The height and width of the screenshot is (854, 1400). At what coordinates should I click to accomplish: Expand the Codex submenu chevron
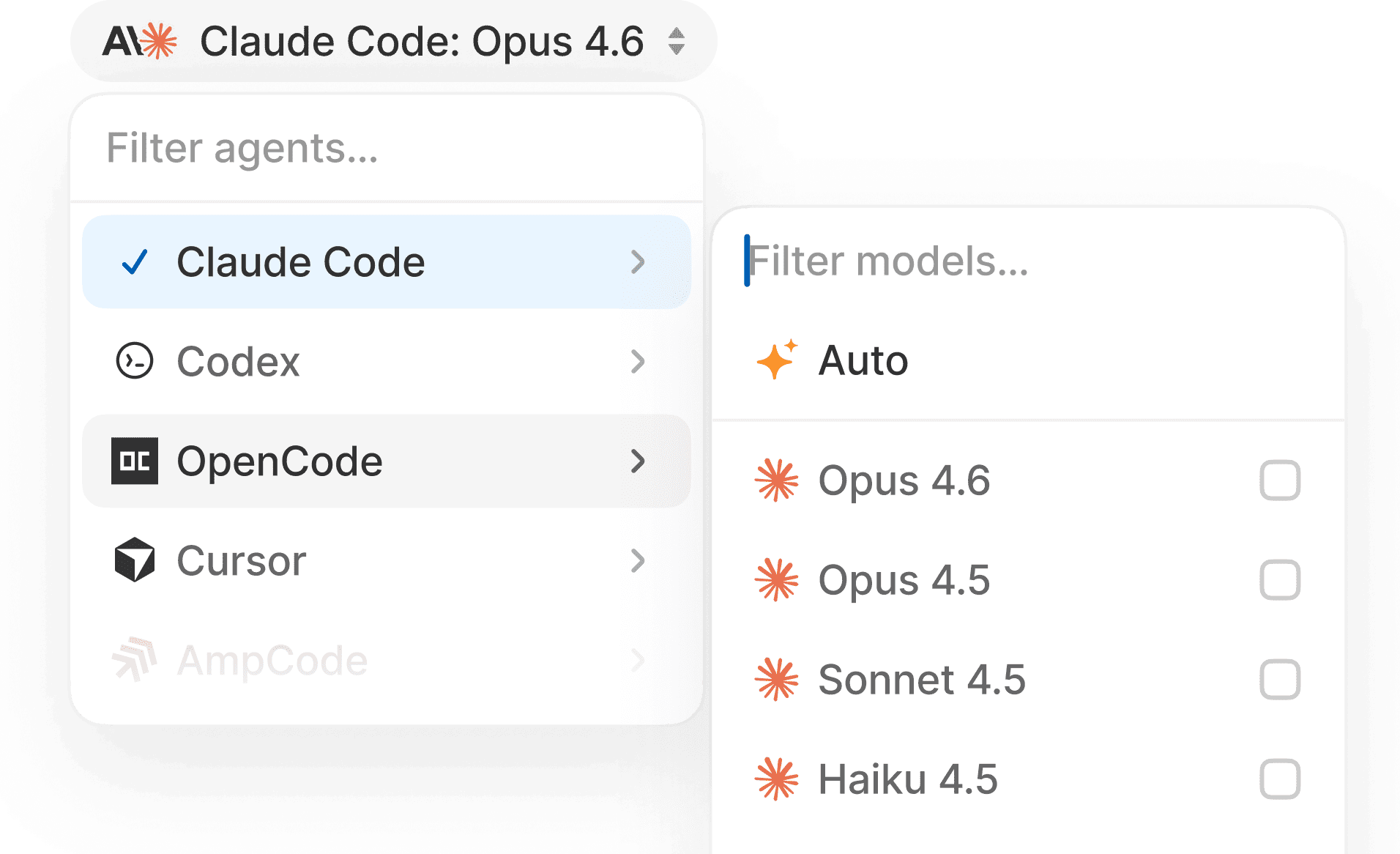638,361
